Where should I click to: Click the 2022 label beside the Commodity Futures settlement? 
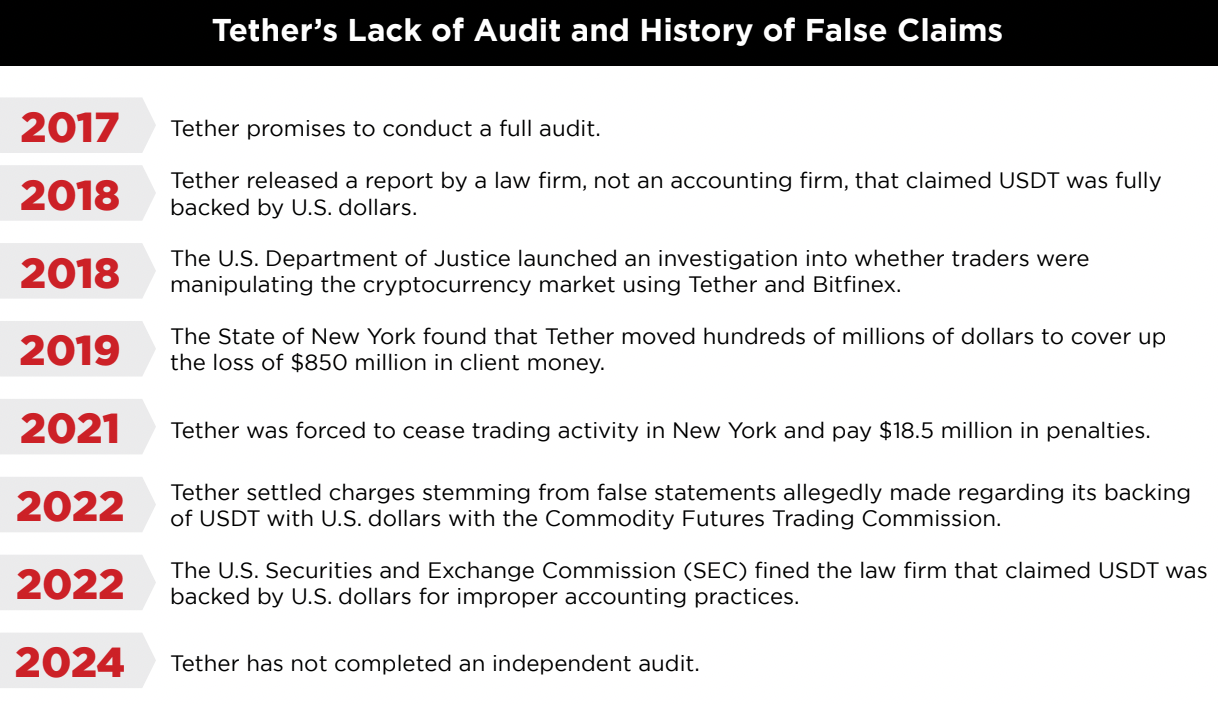pos(70,507)
